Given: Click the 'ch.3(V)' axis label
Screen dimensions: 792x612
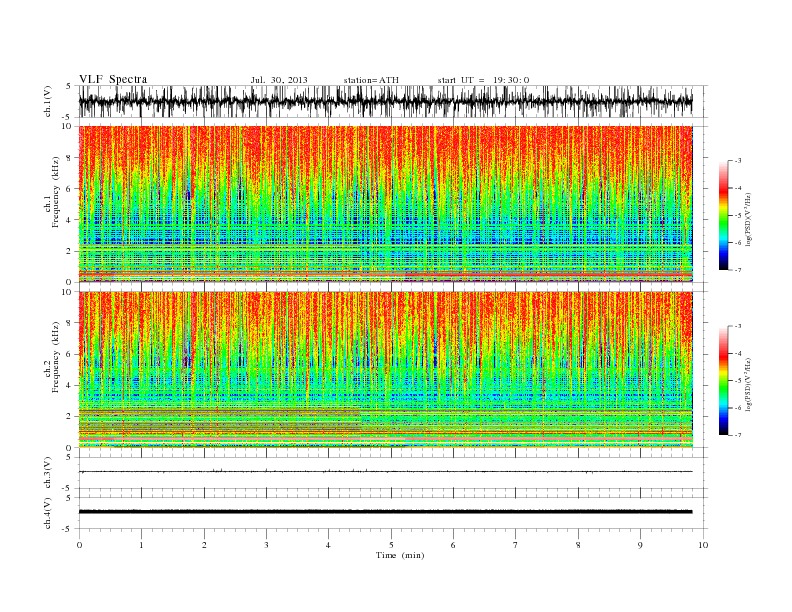Looking at the screenshot, I should pos(48,473).
